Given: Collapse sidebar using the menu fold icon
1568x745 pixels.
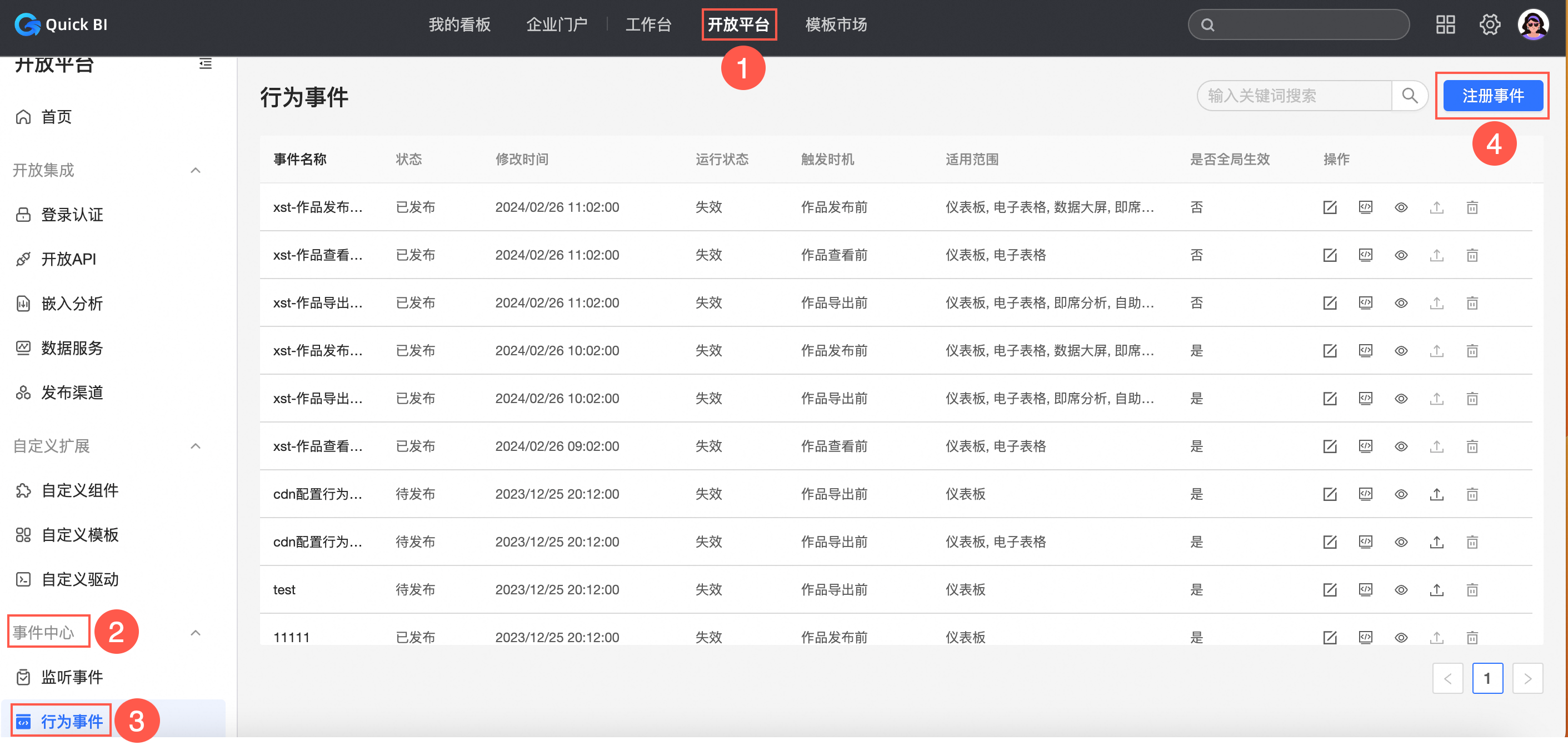Looking at the screenshot, I should point(205,63).
